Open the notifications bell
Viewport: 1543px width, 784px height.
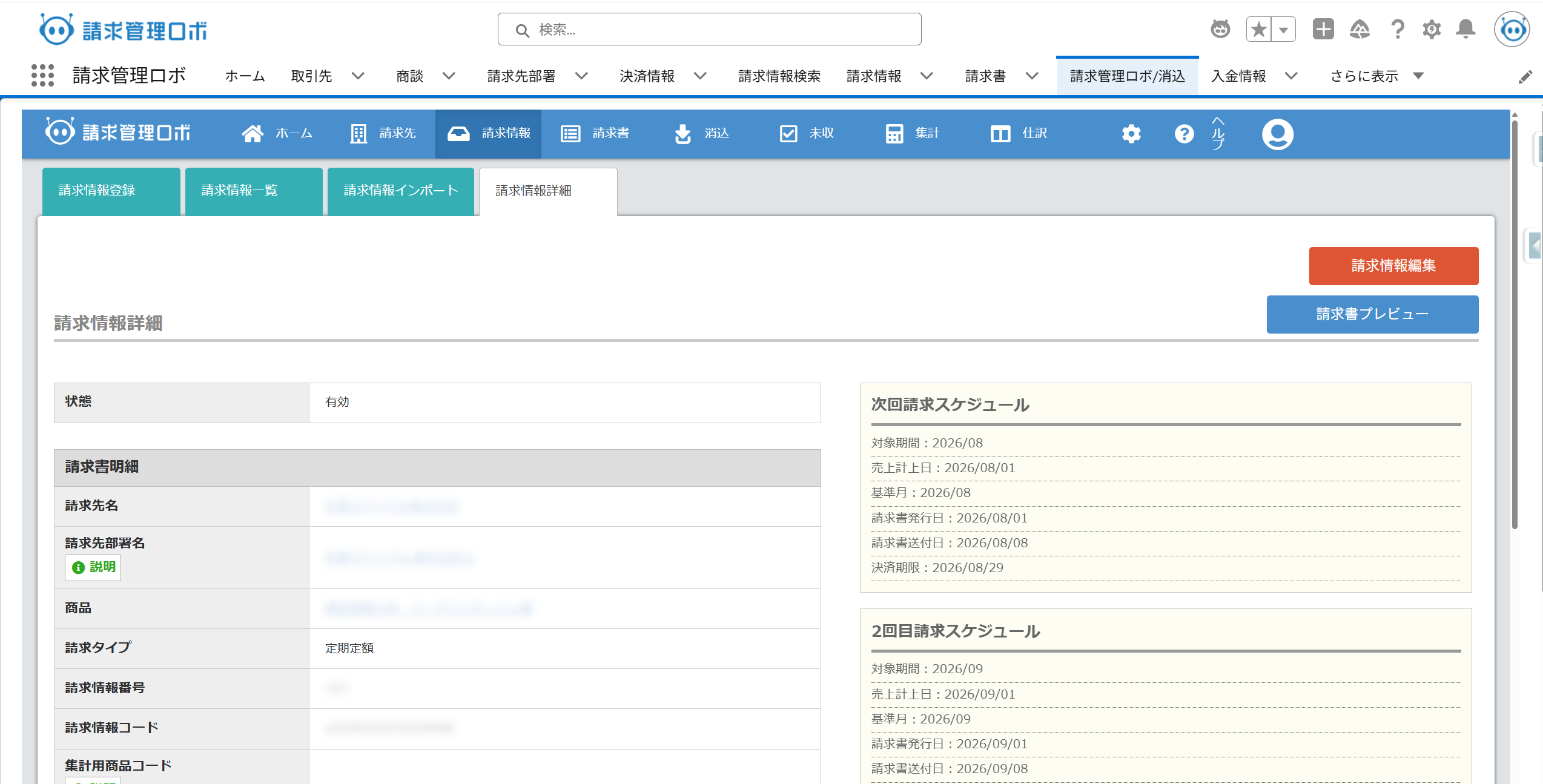coord(1465,29)
